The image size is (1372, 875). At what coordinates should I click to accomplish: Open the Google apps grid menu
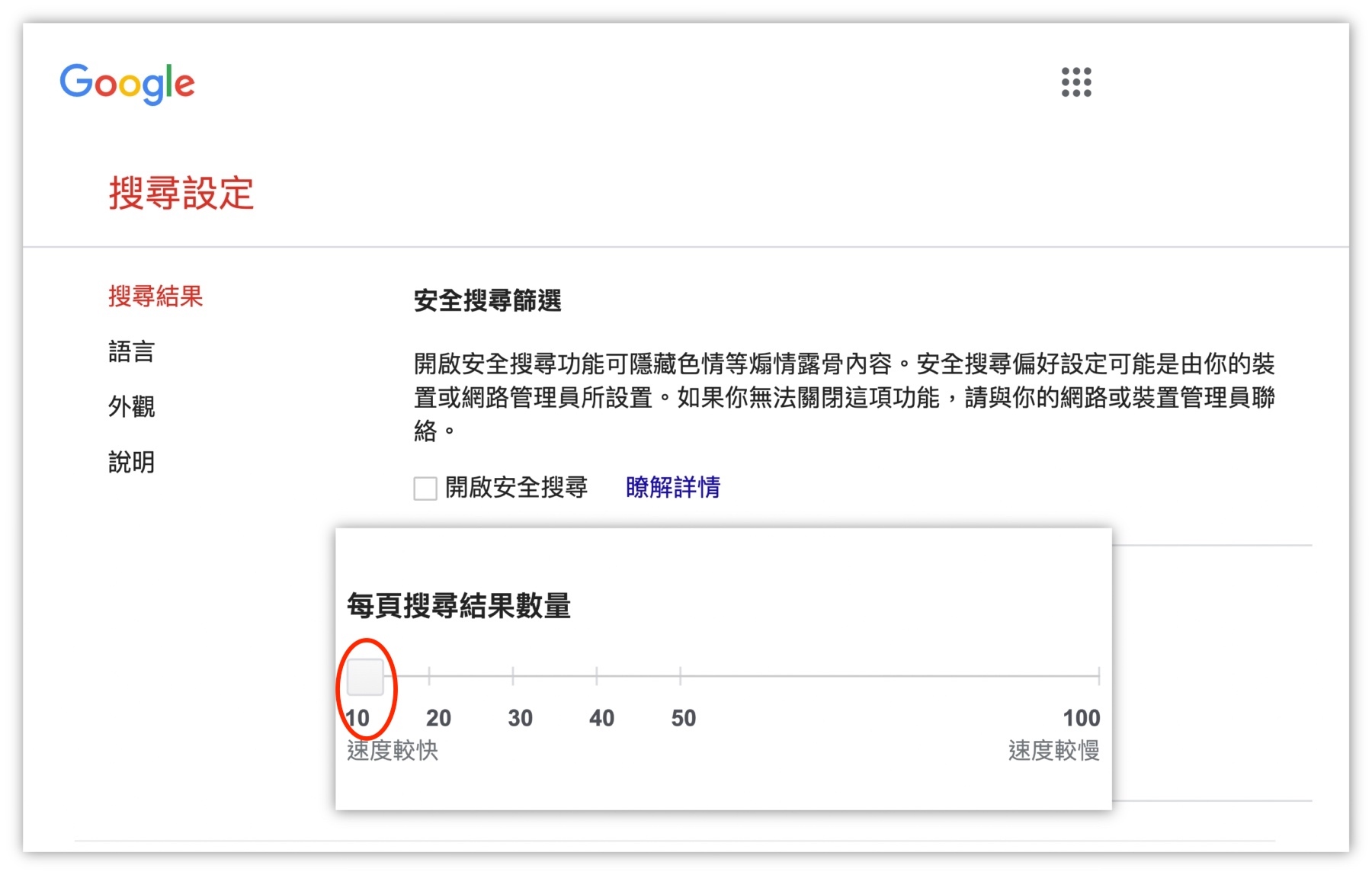[x=1077, y=84]
